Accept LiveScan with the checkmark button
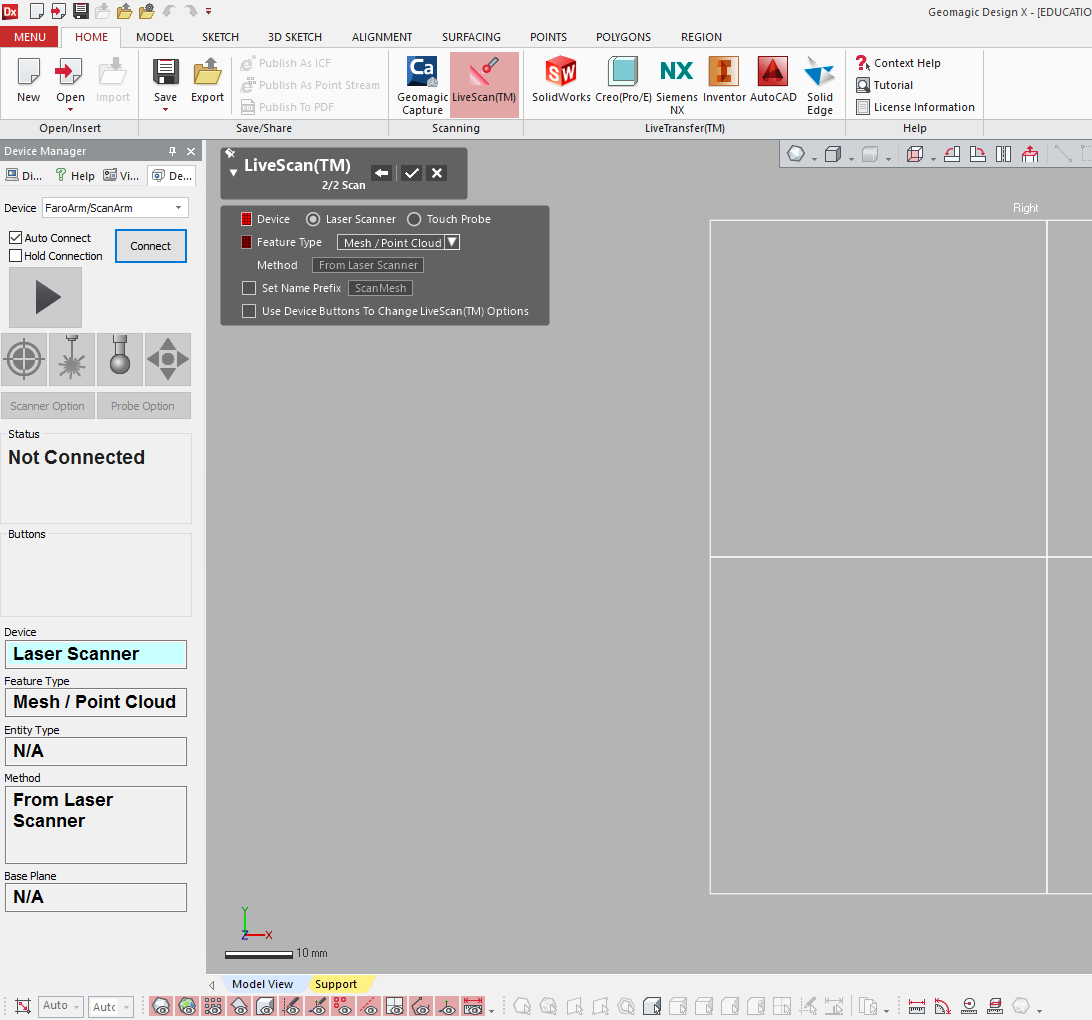Viewport: 1092px width, 1020px height. point(412,173)
